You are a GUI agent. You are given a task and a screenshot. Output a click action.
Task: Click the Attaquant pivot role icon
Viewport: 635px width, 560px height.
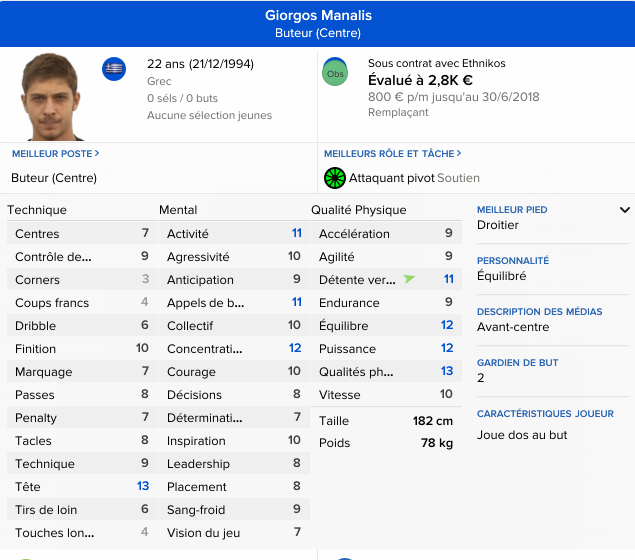coord(334,178)
